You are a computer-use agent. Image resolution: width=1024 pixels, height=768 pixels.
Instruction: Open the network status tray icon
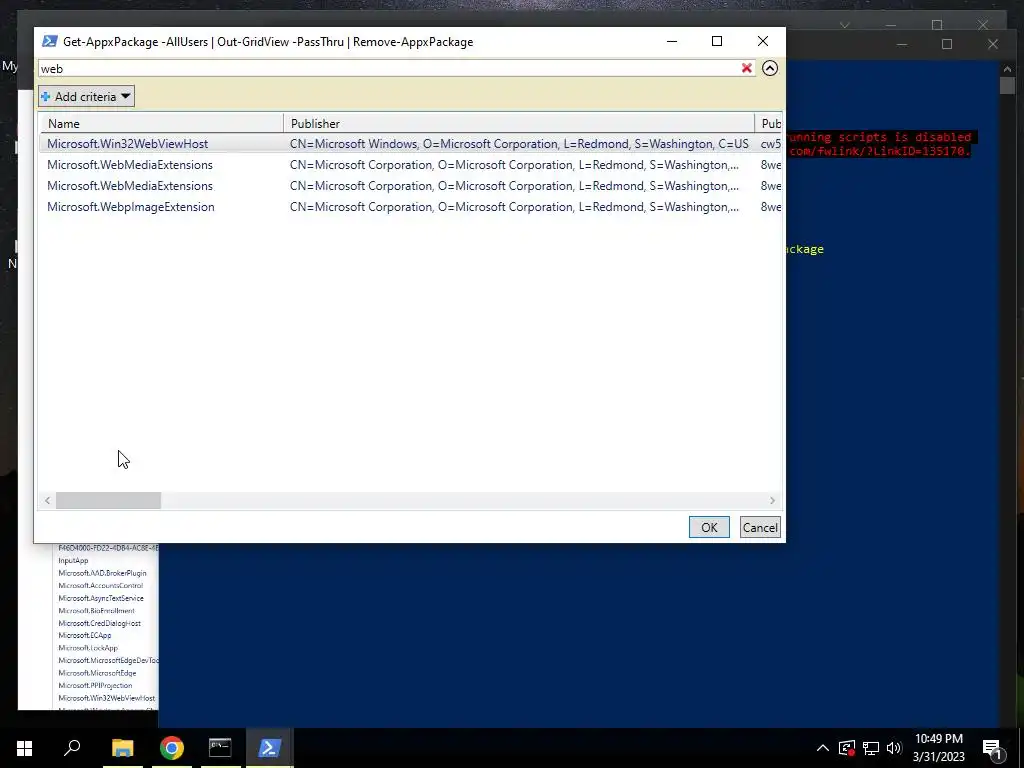coord(871,748)
